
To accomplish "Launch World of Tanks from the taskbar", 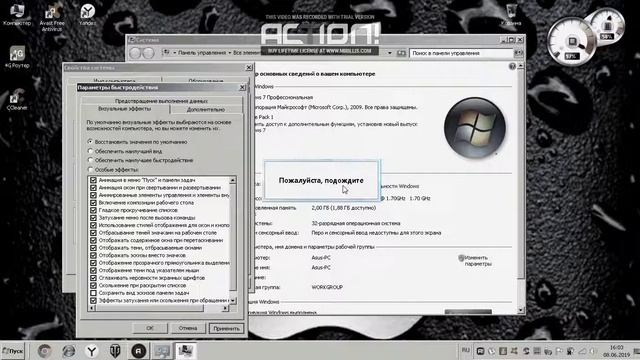I will point(115,351).
